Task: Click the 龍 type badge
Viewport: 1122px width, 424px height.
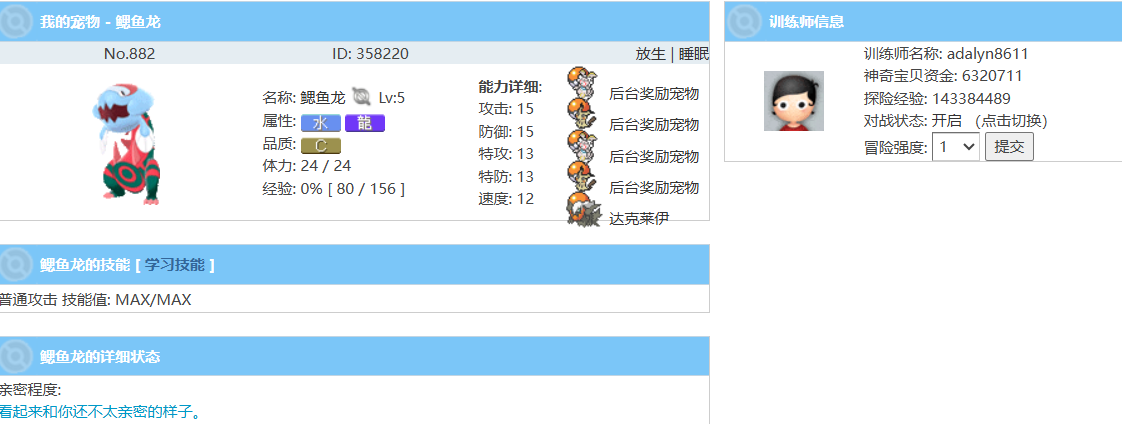Action: coord(364,123)
